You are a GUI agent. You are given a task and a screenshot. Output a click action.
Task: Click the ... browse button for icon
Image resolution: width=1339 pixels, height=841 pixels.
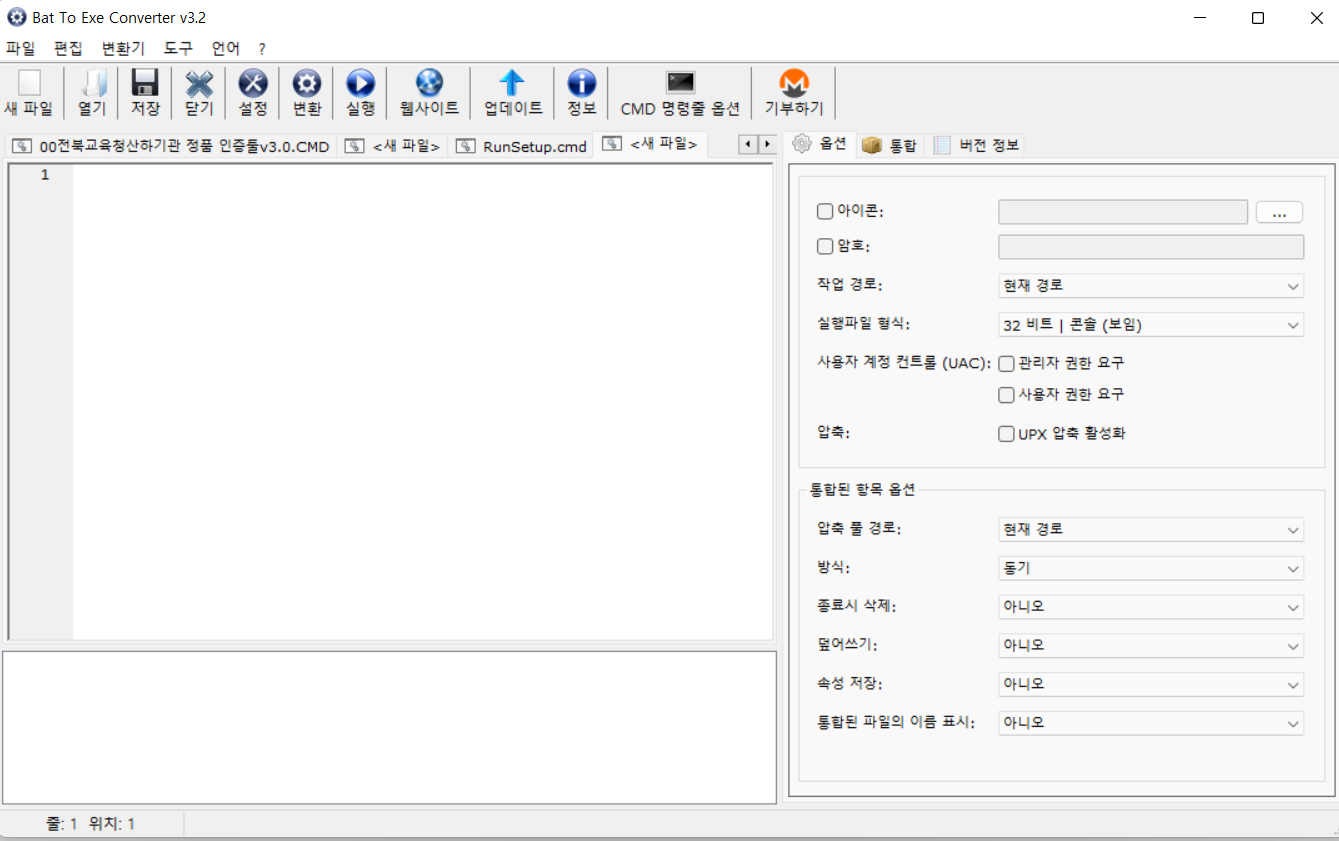point(1279,212)
